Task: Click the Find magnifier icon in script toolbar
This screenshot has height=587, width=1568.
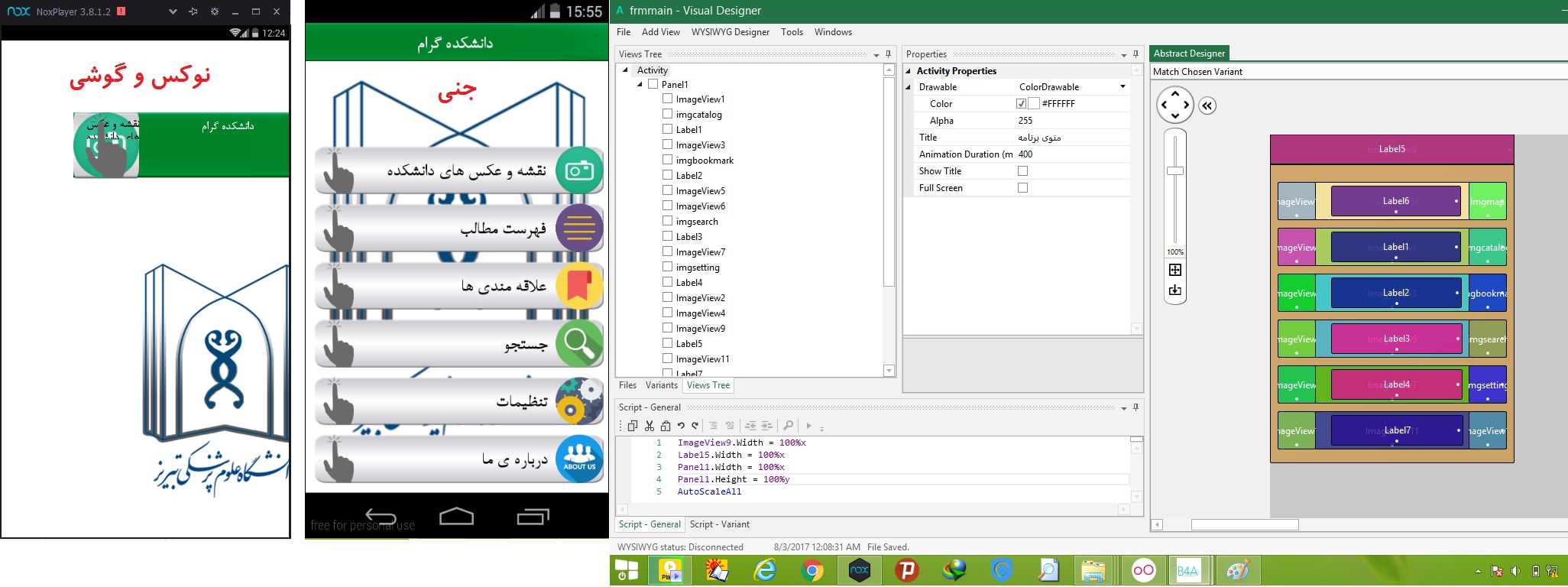Action: [788, 425]
